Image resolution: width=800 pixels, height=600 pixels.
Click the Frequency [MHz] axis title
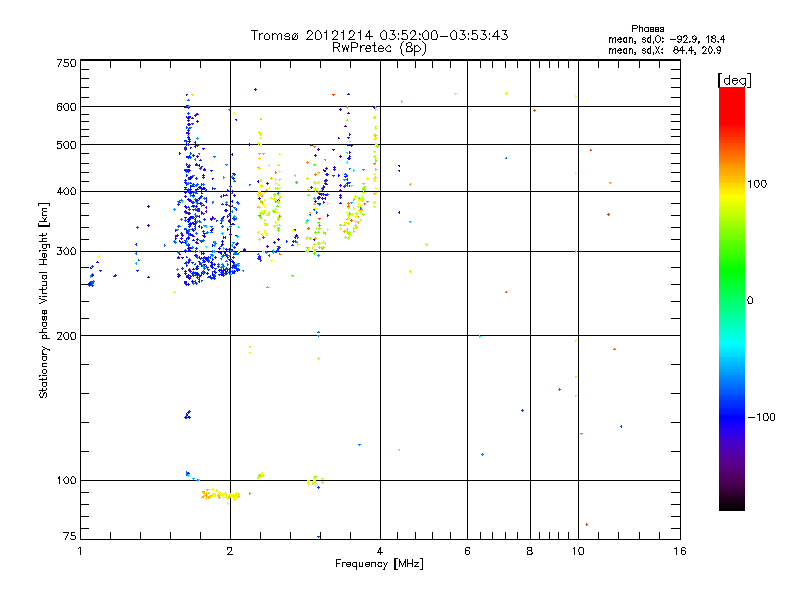point(379,564)
